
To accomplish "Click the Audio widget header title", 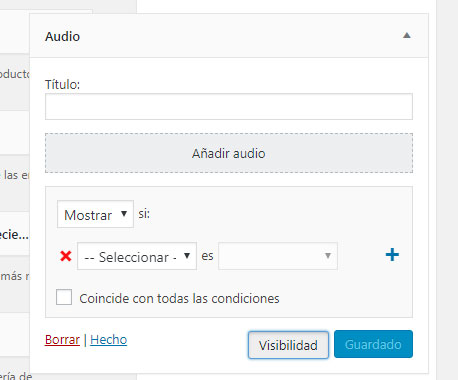I will pyautogui.click(x=62, y=36).
